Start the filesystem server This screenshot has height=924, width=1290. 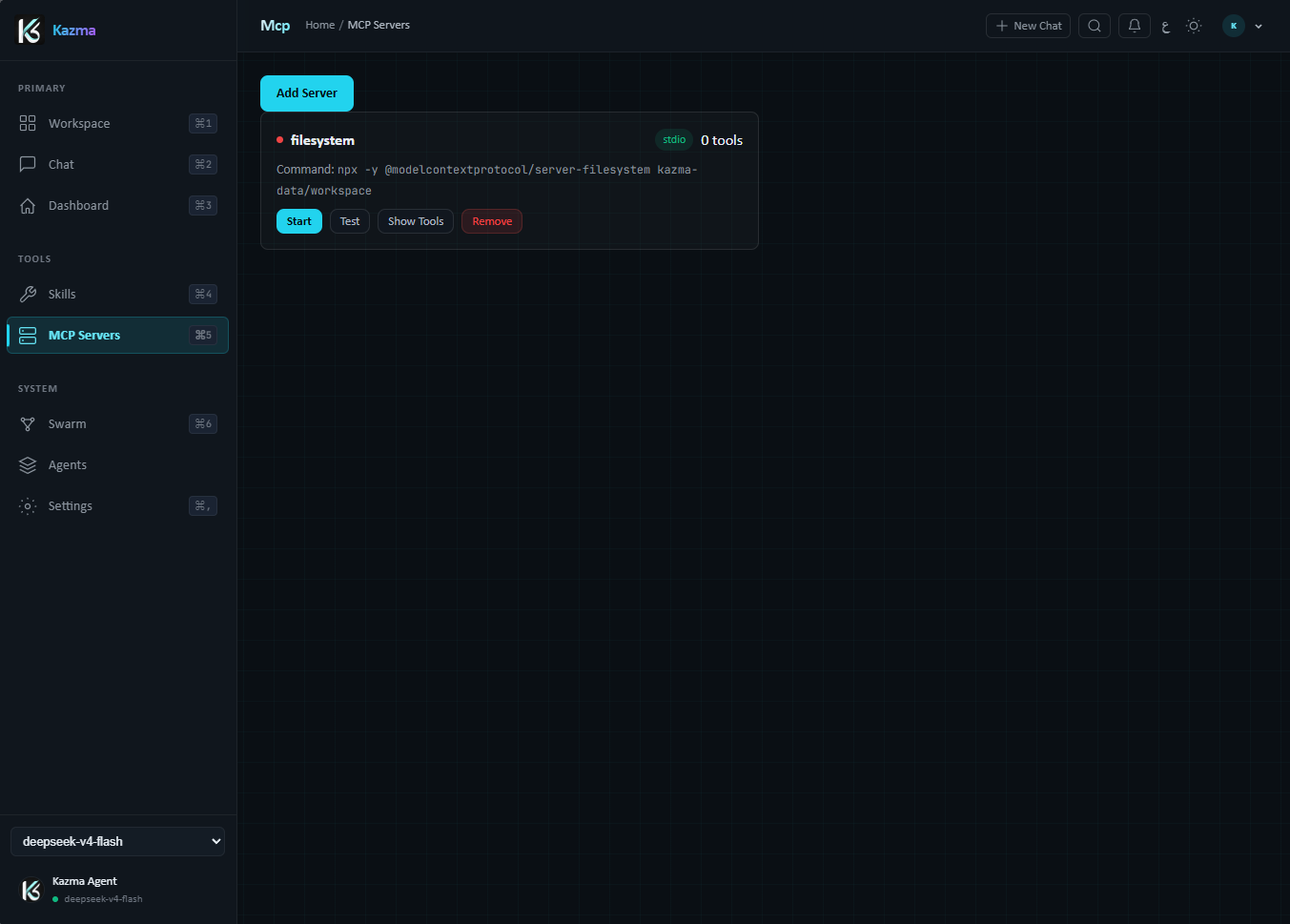[299, 221]
